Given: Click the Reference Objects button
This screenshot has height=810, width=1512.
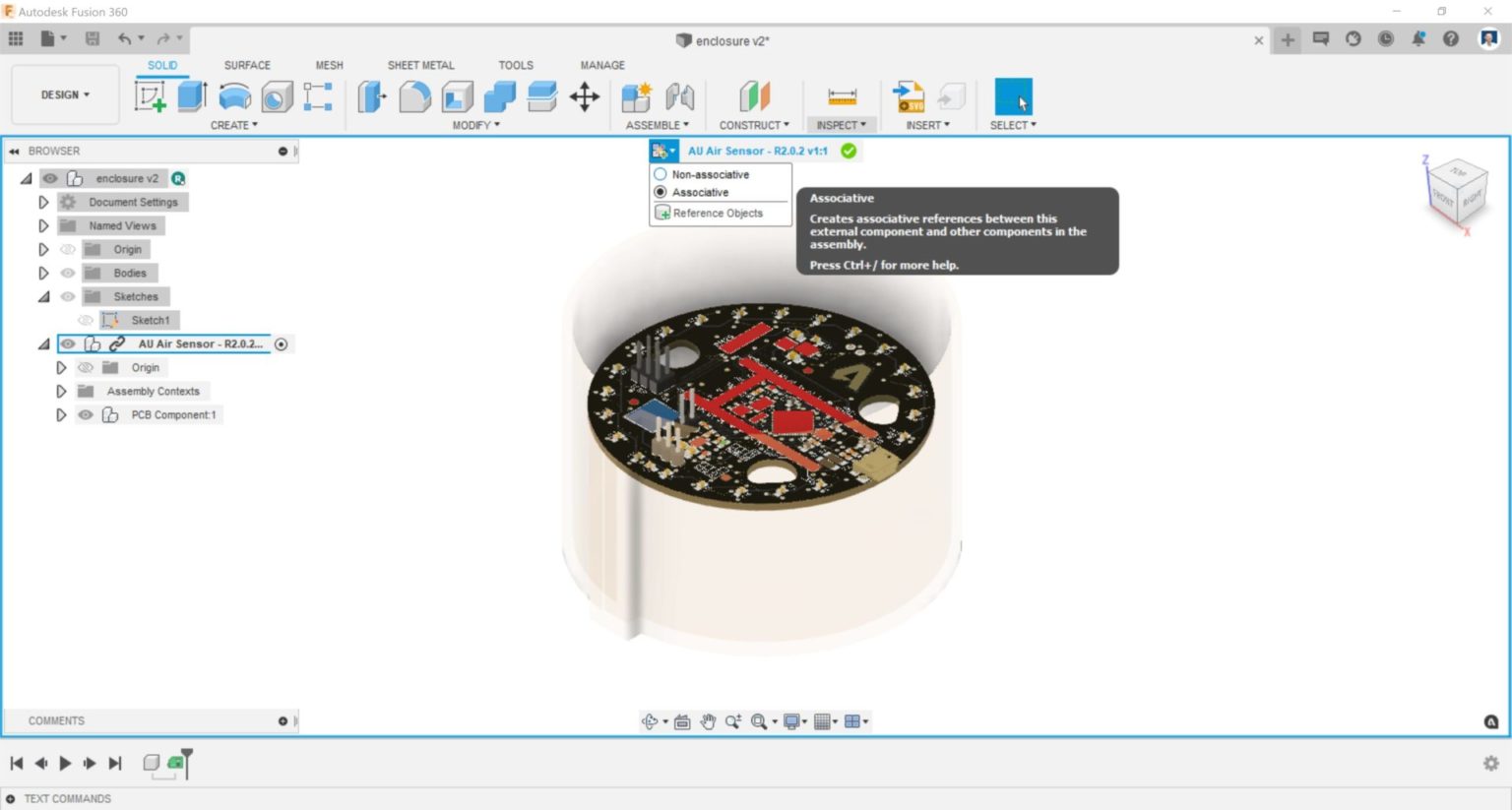Looking at the screenshot, I should [x=717, y=213].
